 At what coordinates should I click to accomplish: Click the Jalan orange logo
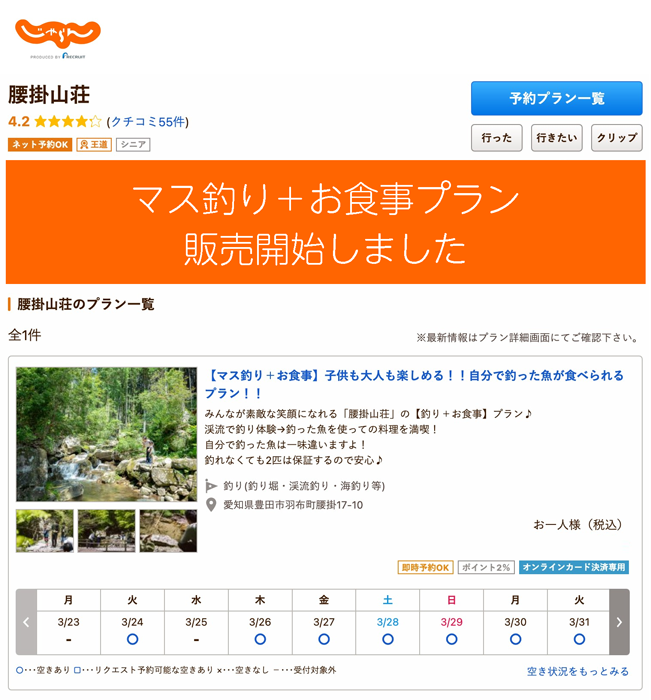click(58, 34)
